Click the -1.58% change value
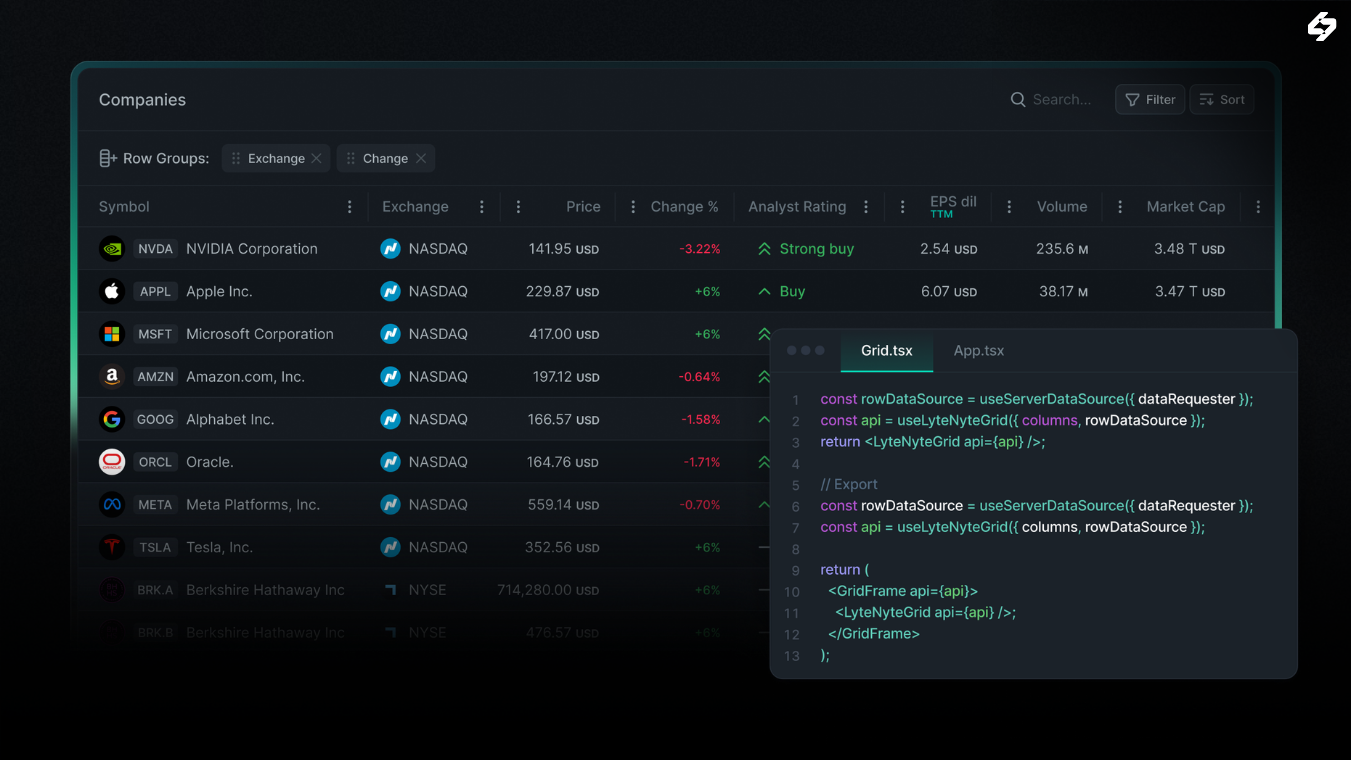The image size is (1351, 760). pos(700,420)
